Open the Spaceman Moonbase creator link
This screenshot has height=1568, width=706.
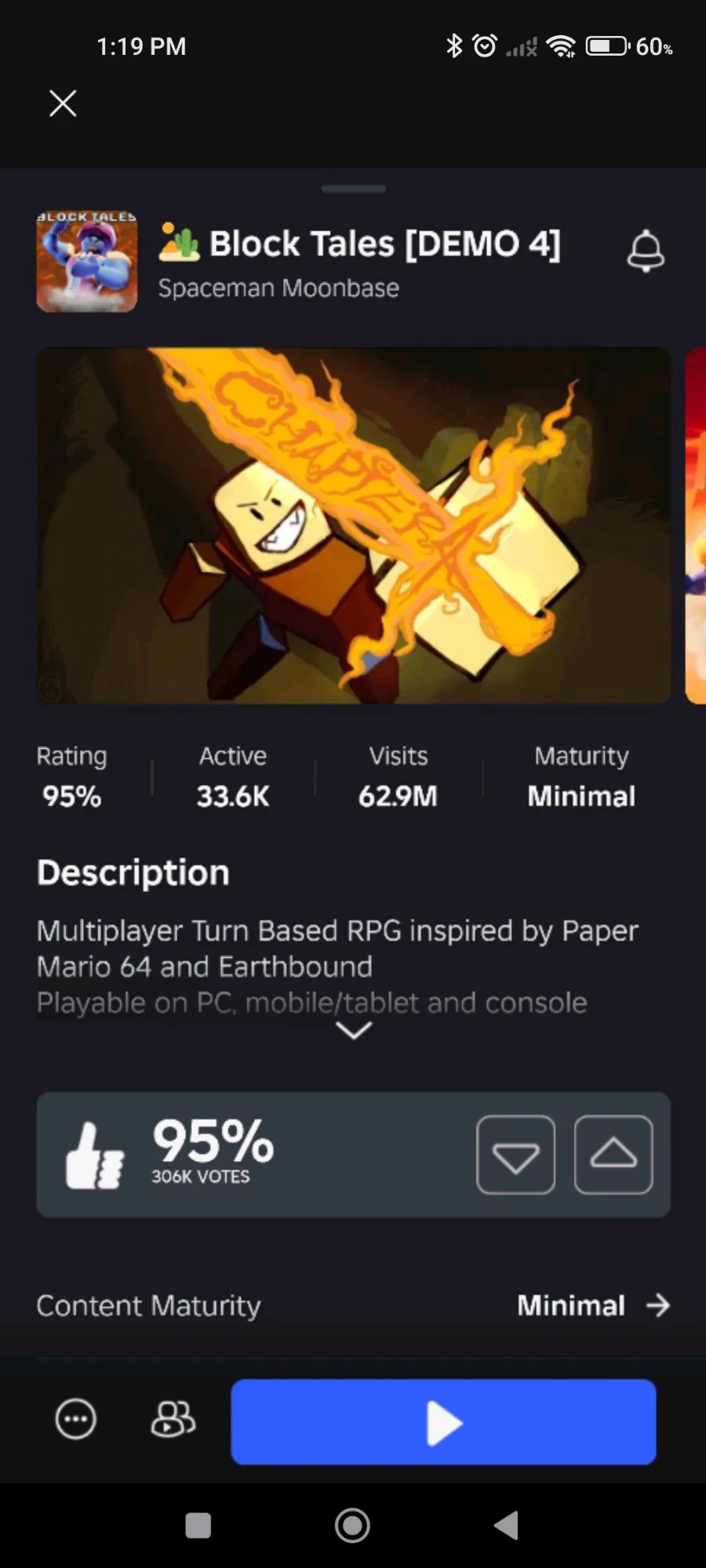(278, 289)
